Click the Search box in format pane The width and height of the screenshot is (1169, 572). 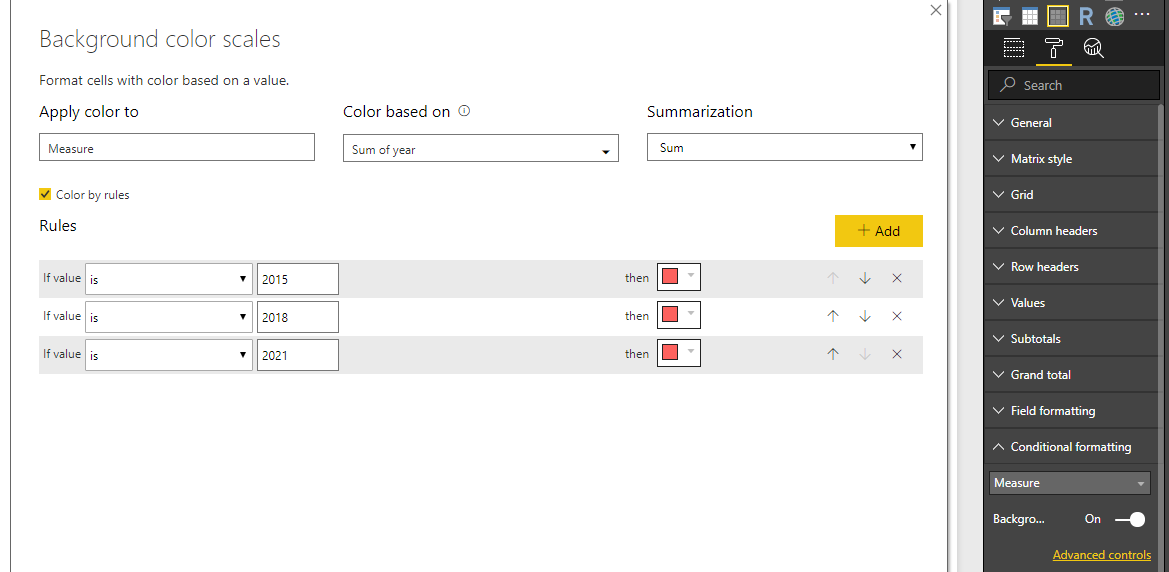click(1074, 85)
